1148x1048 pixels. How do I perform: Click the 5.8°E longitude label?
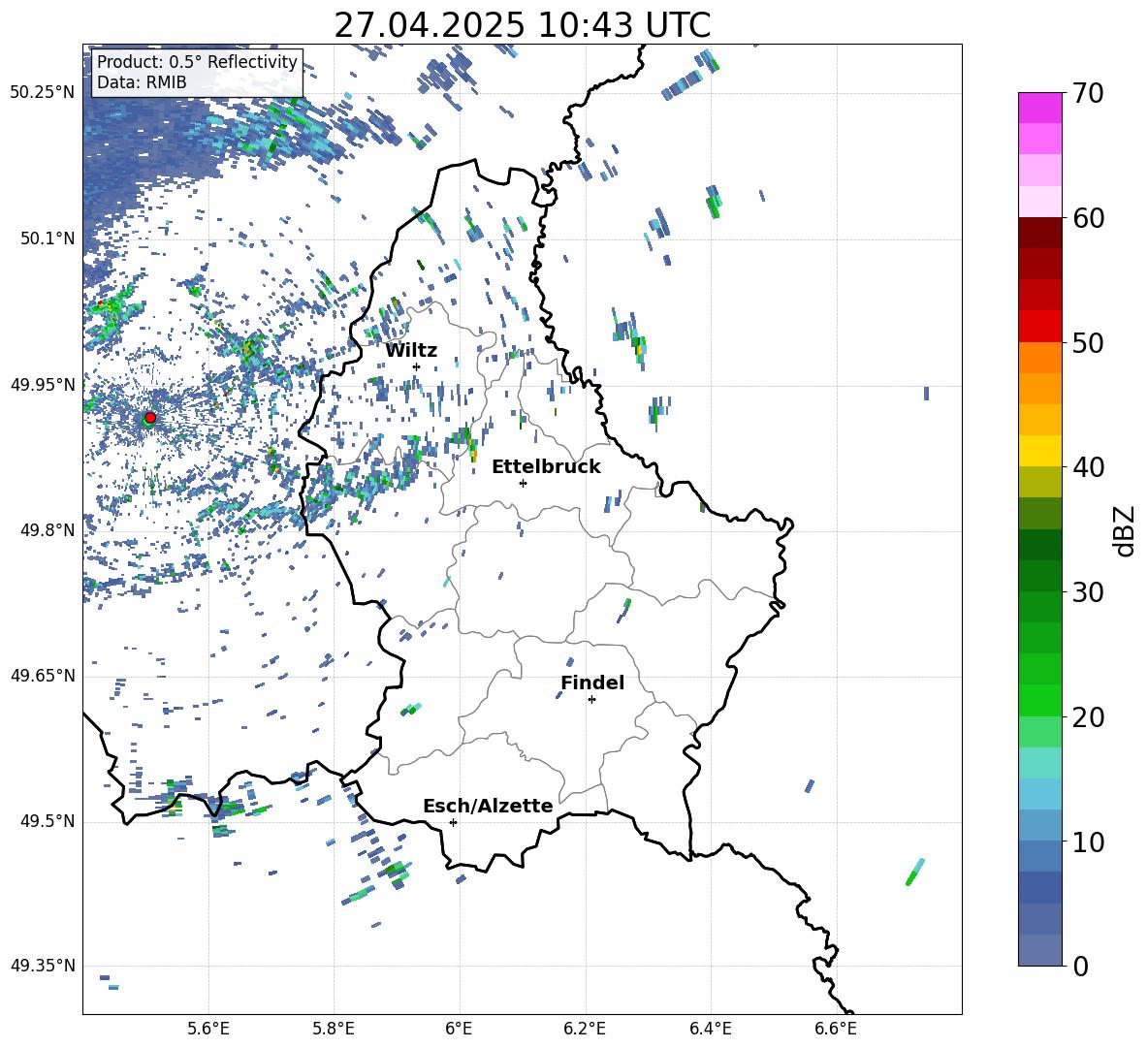pos(334,1029)
